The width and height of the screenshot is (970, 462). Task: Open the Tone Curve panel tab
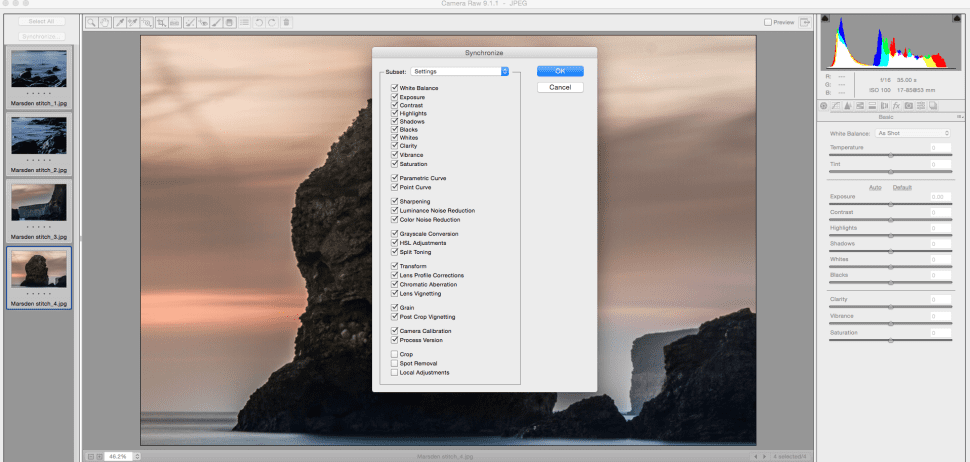click(x=836, y=106)
